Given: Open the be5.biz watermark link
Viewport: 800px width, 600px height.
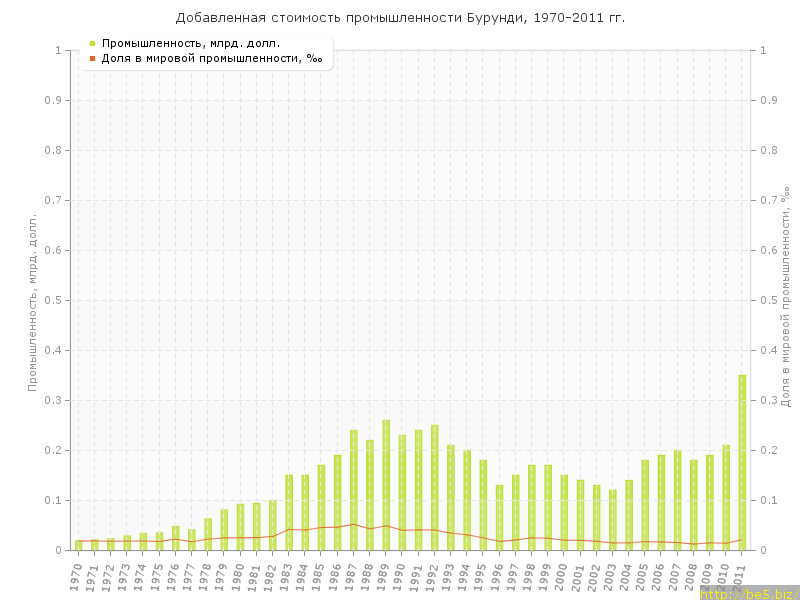Looking at the screenshot, I should [x=748, y=593].
